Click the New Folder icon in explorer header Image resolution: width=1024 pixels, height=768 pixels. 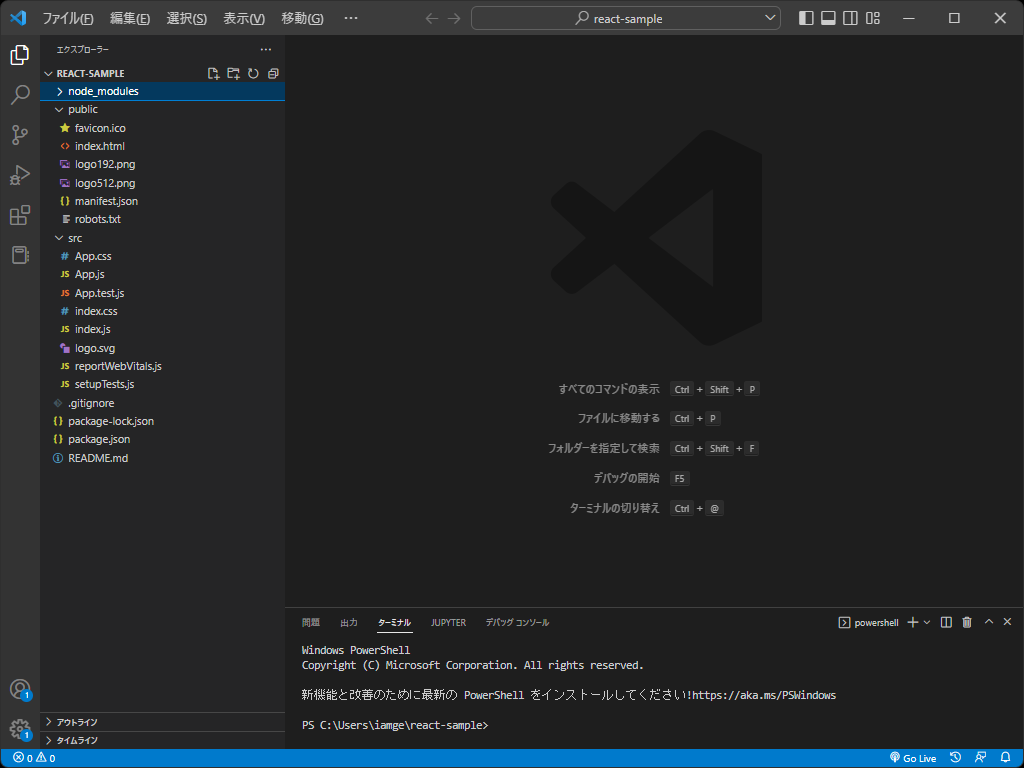[x=233, y=73]
